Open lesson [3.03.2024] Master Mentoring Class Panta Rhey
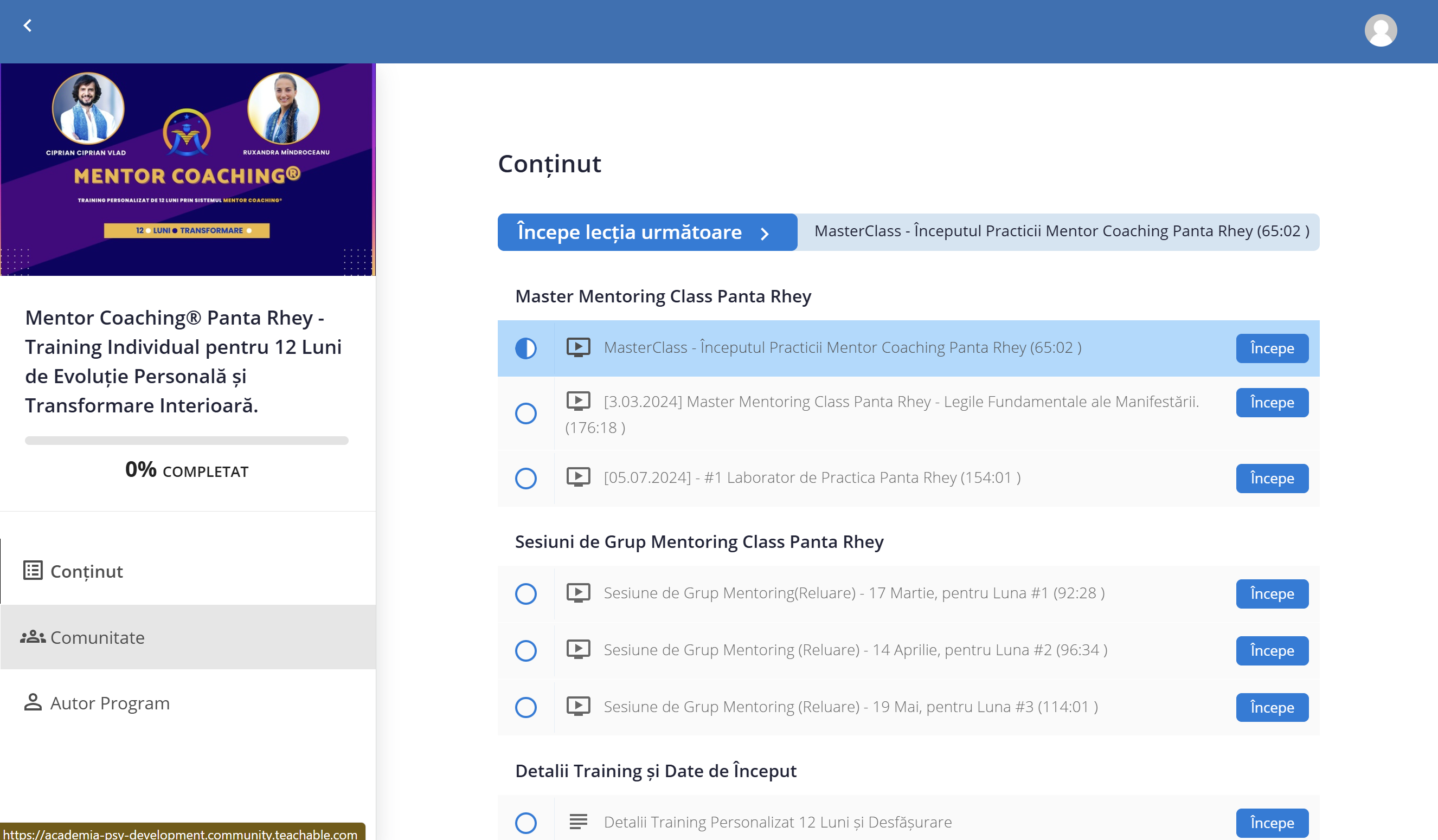 pyautogui.click(x=882, y=414)
